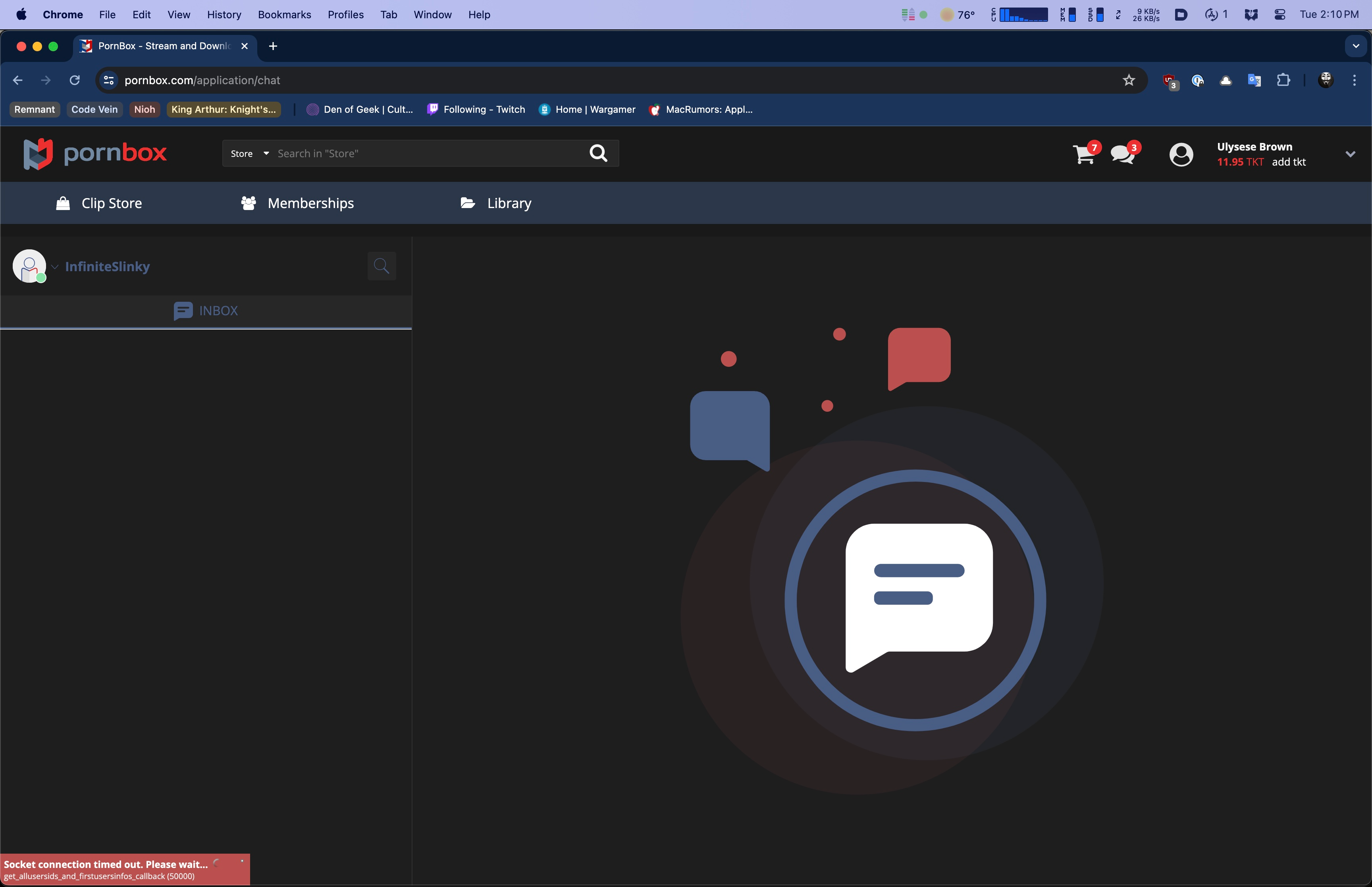The image size is (1372, 887).
Task: Open the Library section
Action: pos(496,203)
